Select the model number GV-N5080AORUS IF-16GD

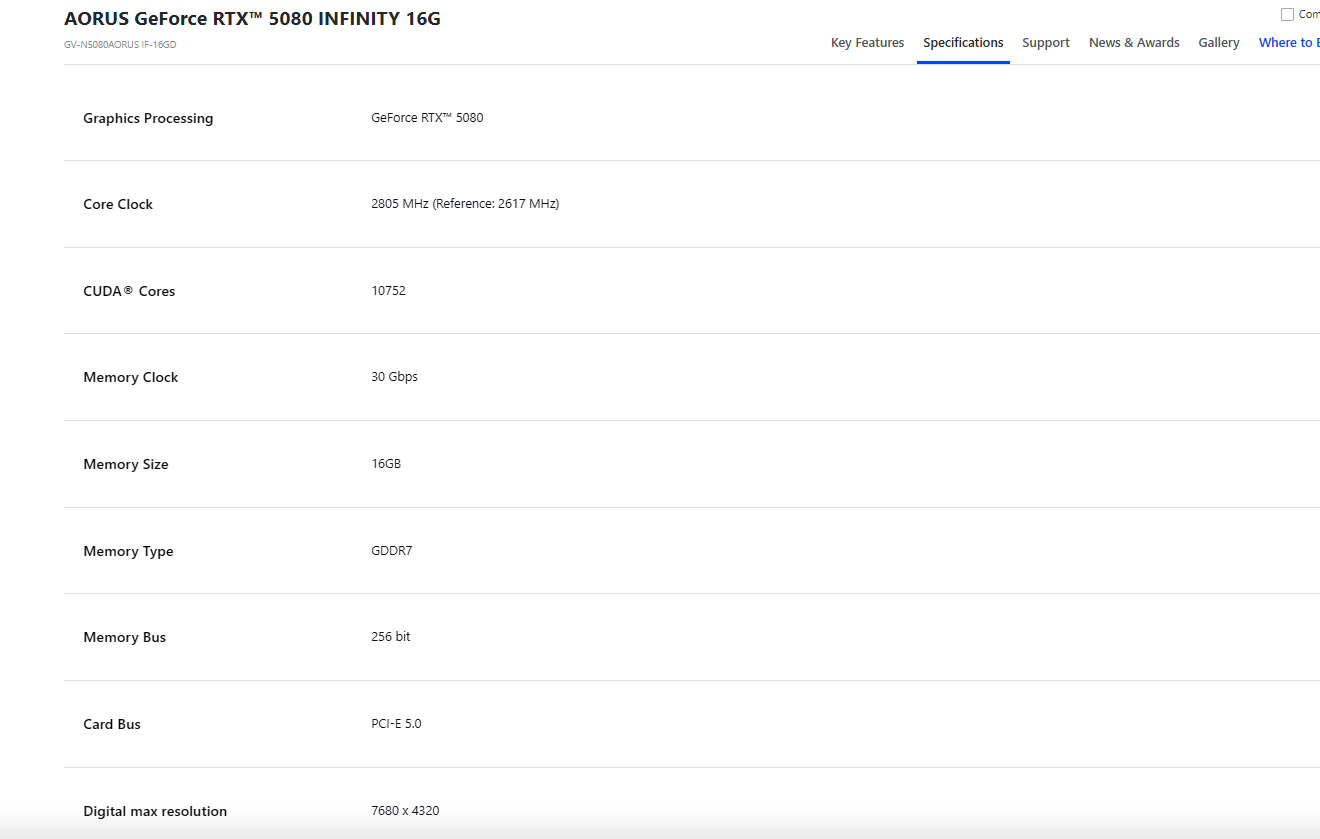point(120,44)
